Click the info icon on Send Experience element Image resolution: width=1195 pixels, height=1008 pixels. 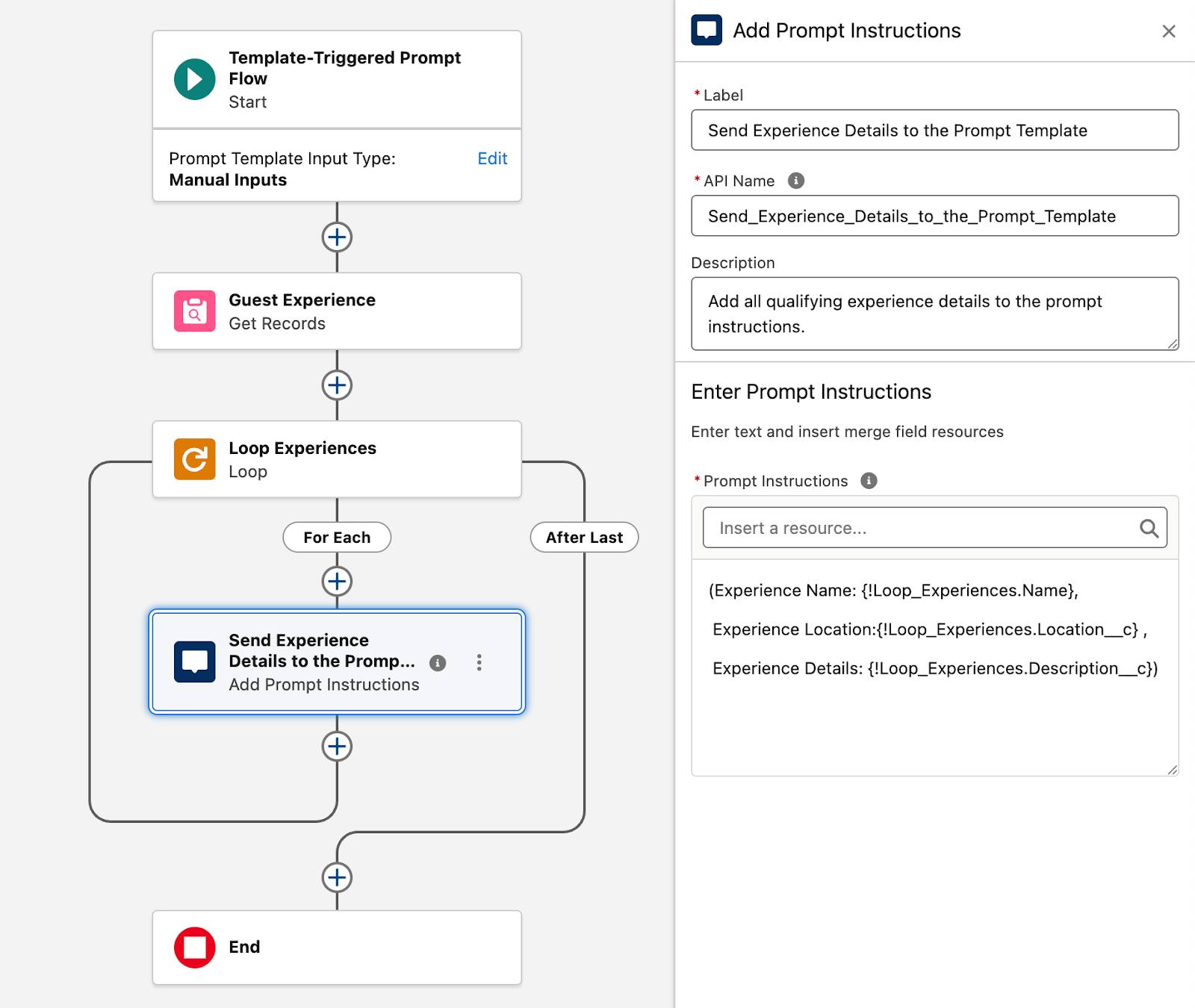[438, 663]
